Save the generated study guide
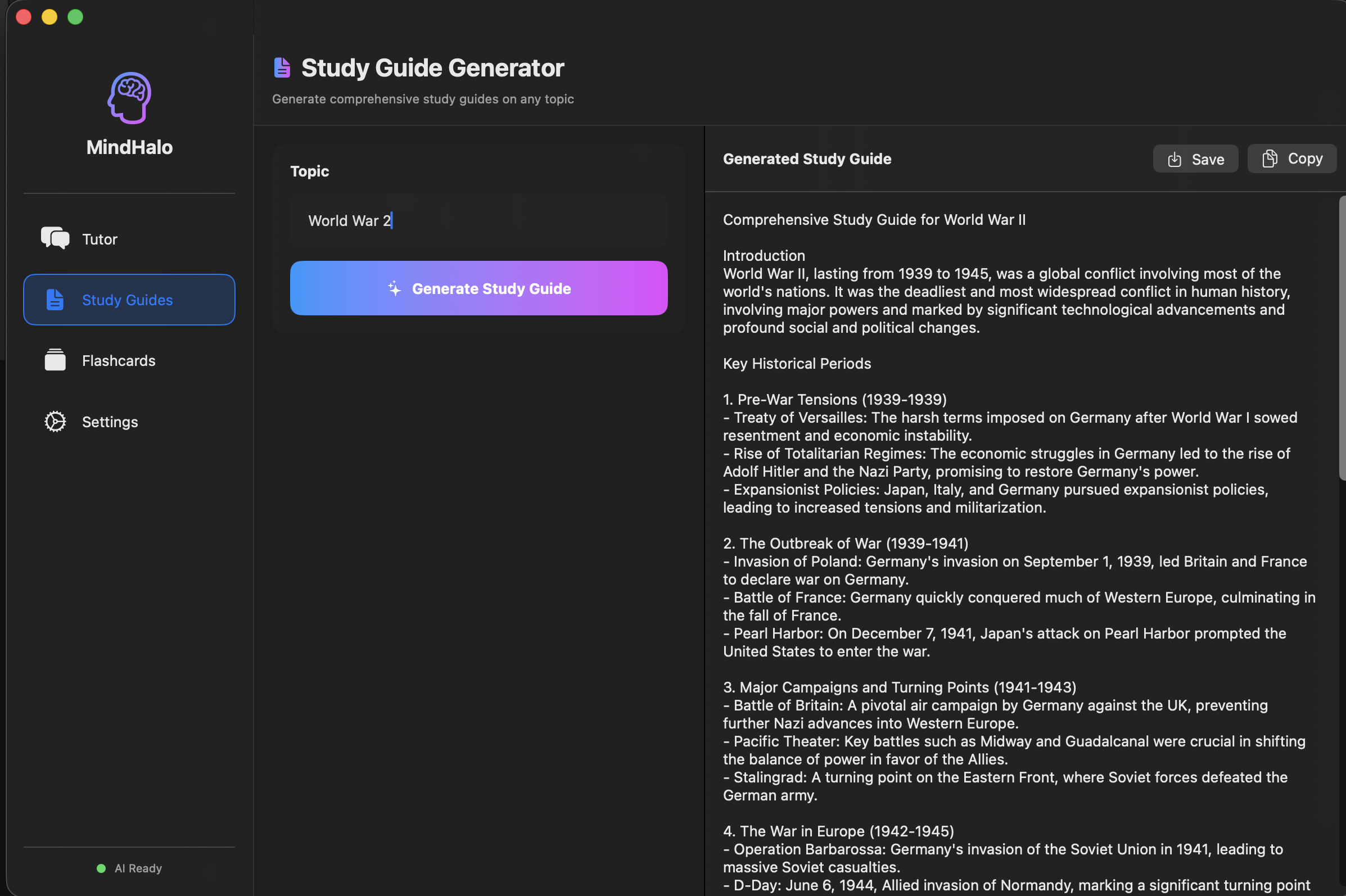This screenshot has height=896, width=1346. [x=1195, y=159]
